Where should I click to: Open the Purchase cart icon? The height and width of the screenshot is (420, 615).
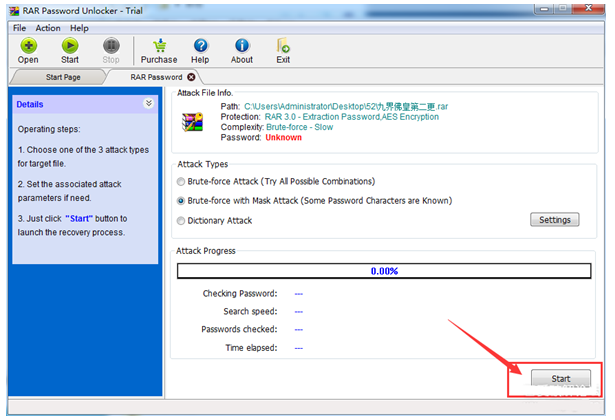click(159, 46)
